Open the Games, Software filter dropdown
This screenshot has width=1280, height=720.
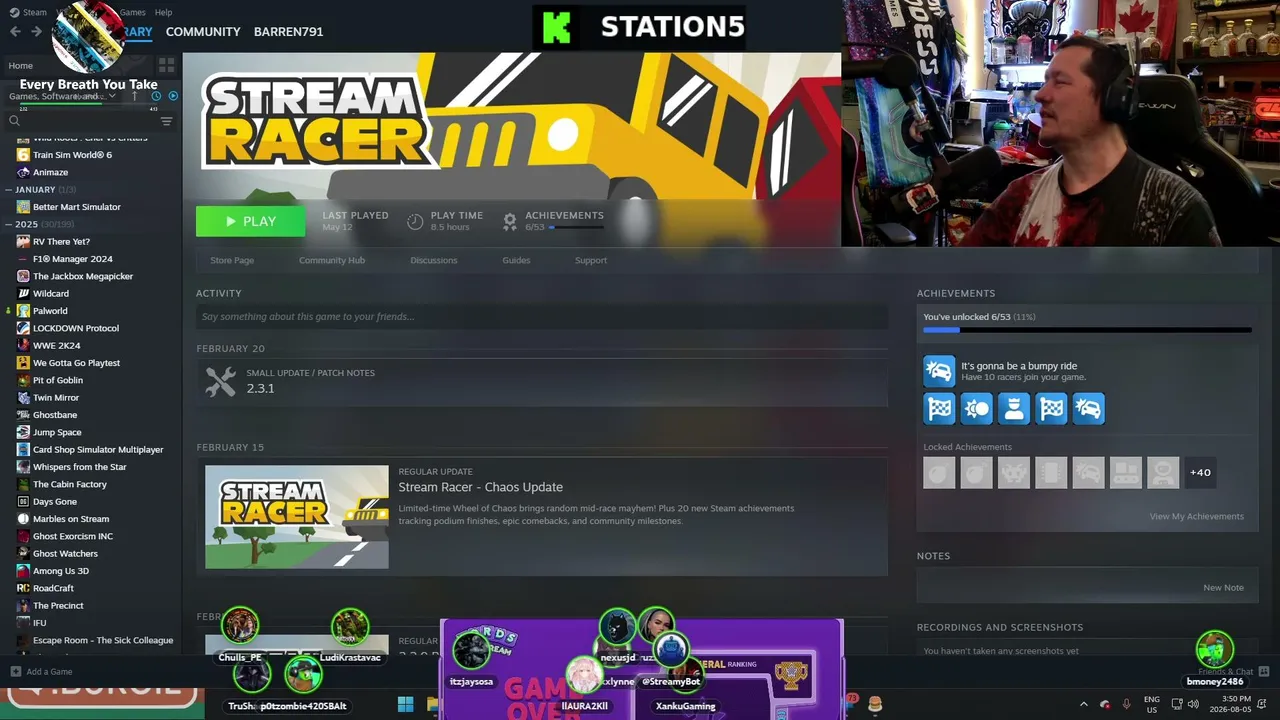62,96
